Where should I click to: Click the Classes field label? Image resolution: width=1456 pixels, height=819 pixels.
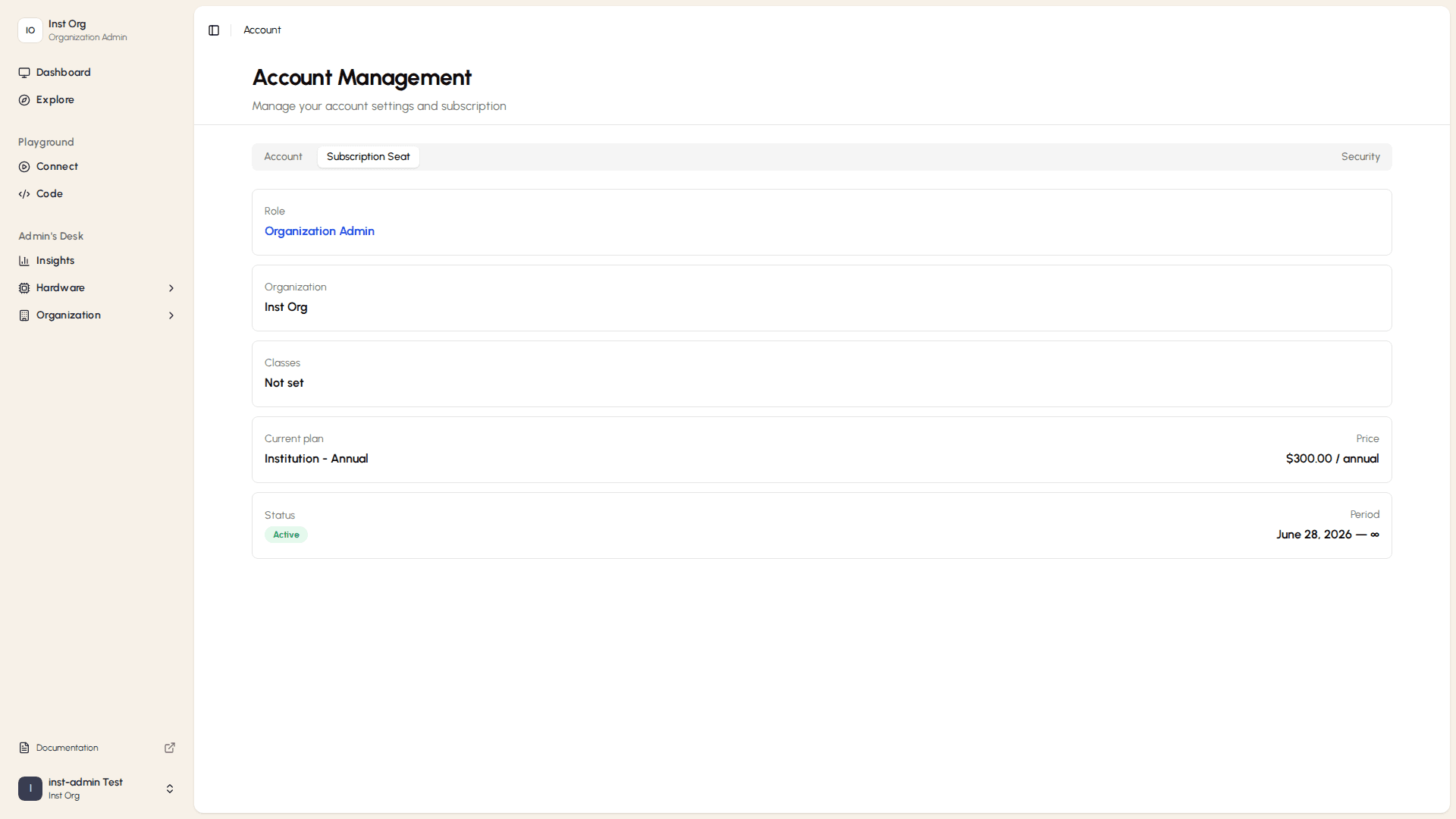tap(282, 363)
